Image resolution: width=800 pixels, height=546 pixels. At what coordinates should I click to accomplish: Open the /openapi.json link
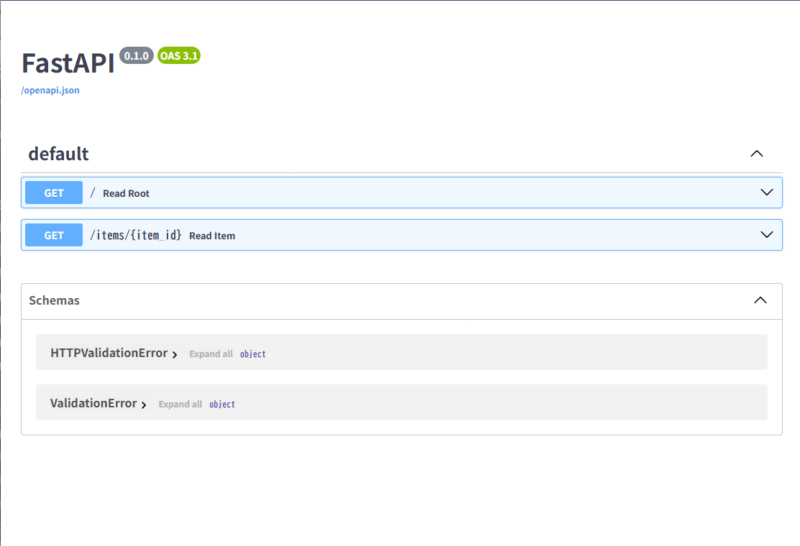[x=50, y=90]
